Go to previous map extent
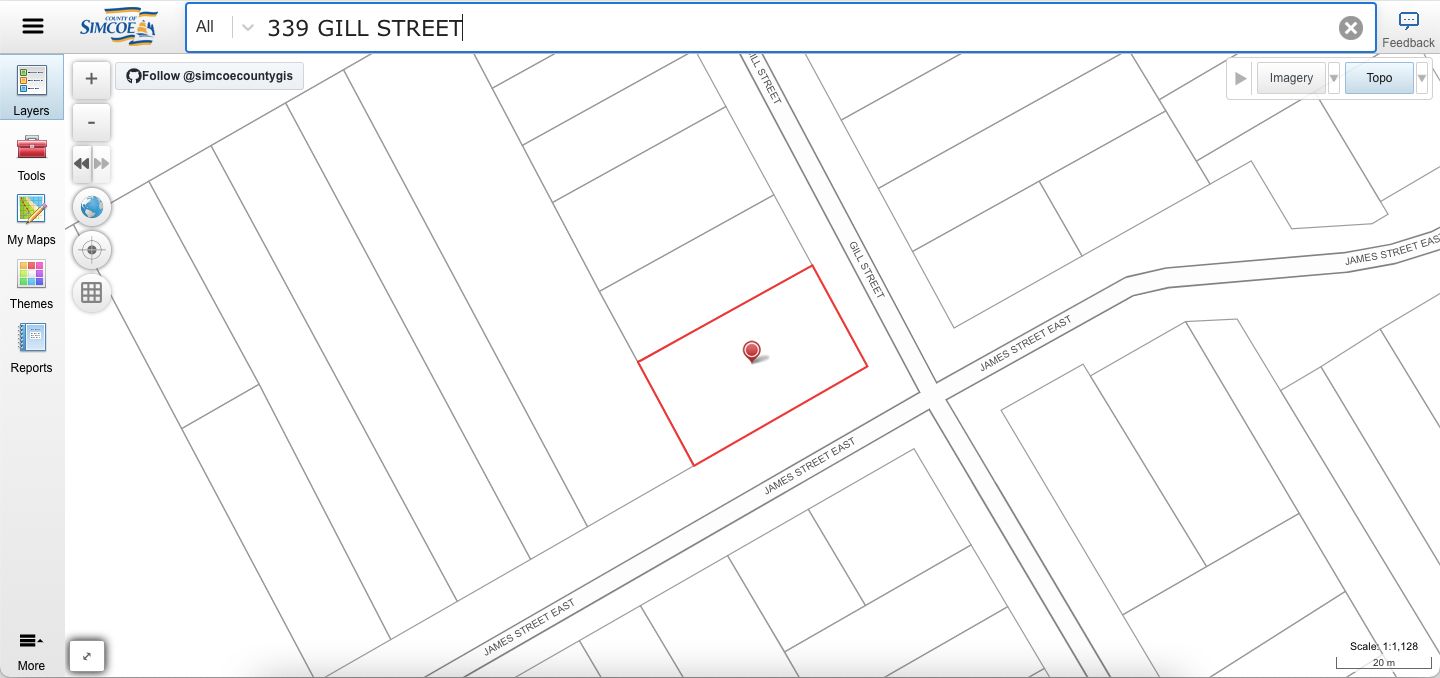This screenshot has height=678, width=1440. click(x=82, y=163)
